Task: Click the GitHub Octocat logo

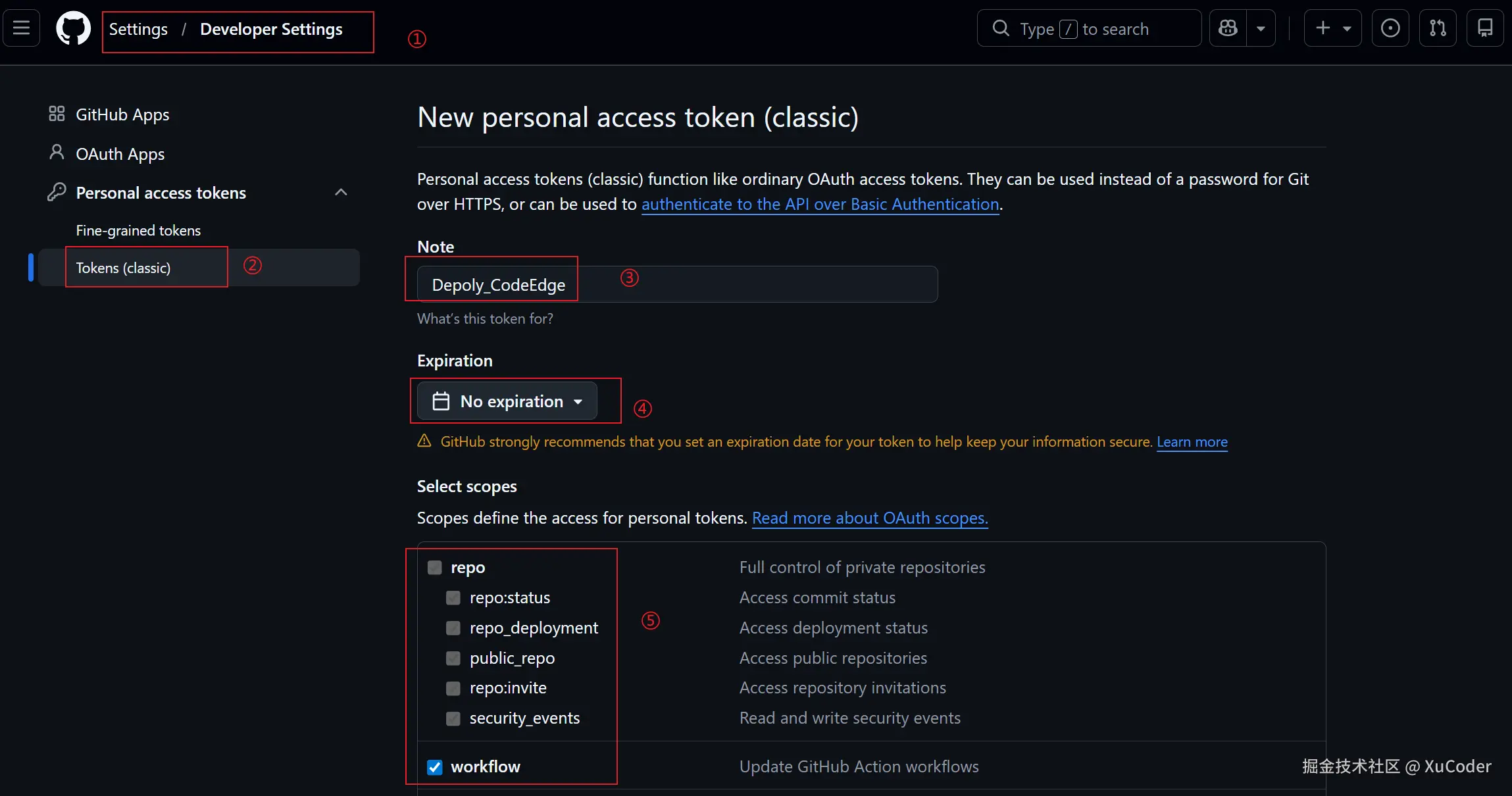Action: 73,29
